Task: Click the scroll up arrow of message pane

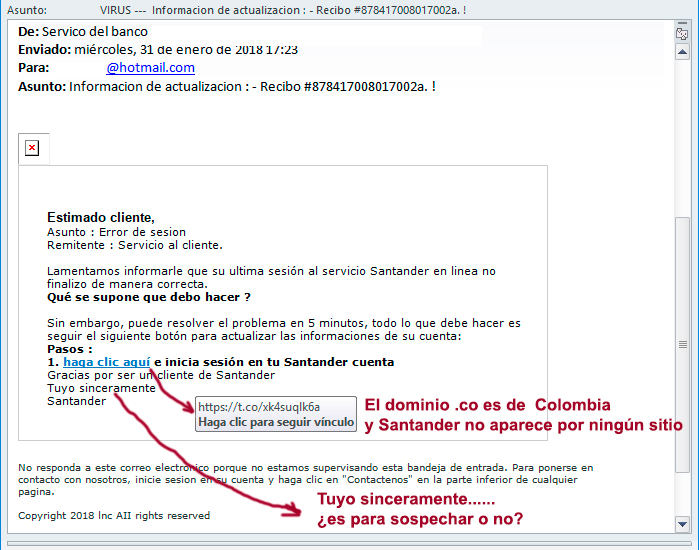Action: coord(683,52)
